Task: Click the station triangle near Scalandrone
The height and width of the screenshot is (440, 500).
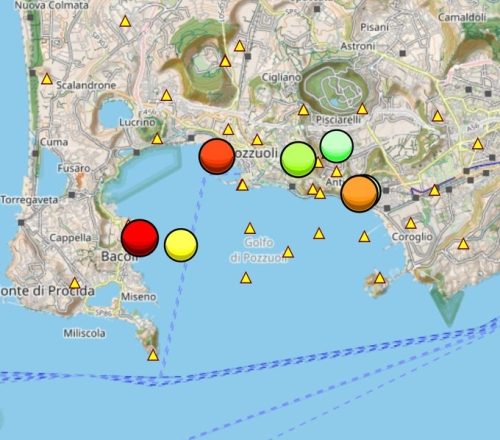Action: 47,79
